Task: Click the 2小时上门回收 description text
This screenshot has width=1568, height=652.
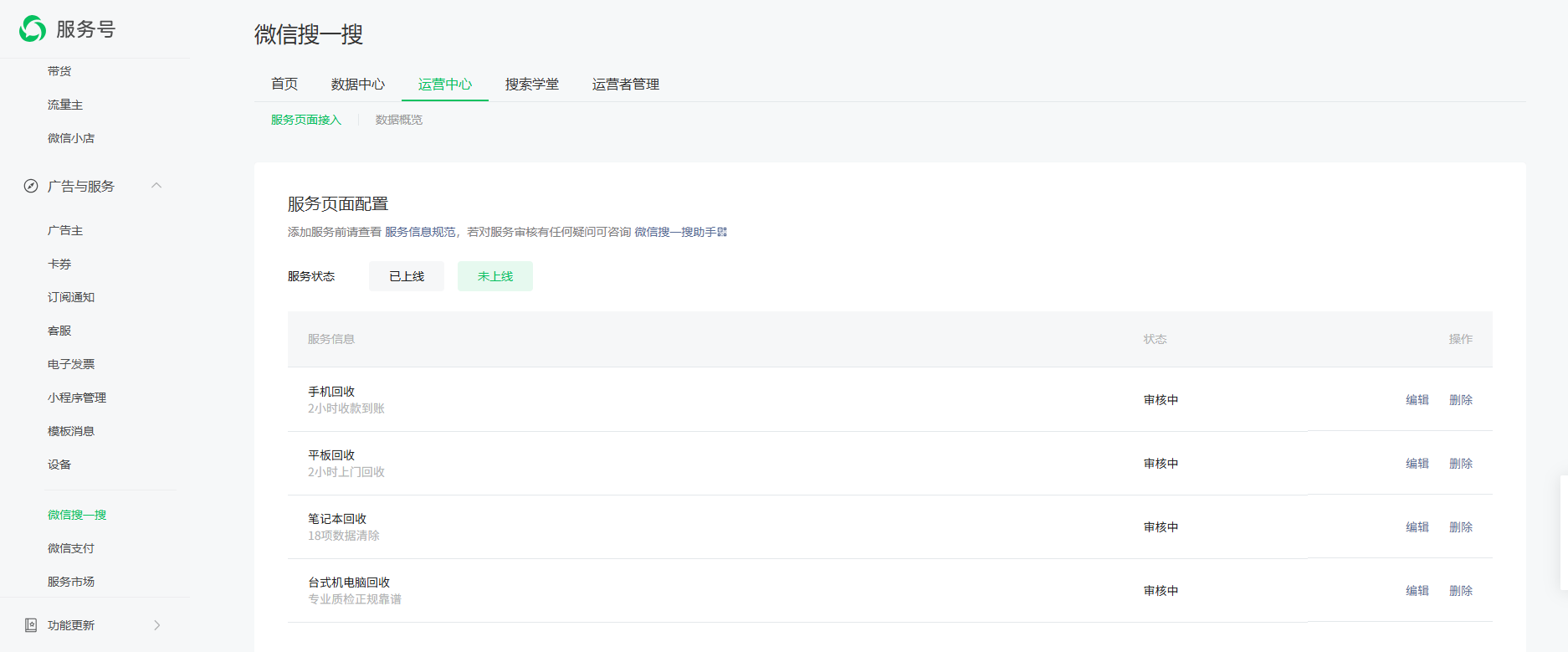Action: [x=346, y=472]
